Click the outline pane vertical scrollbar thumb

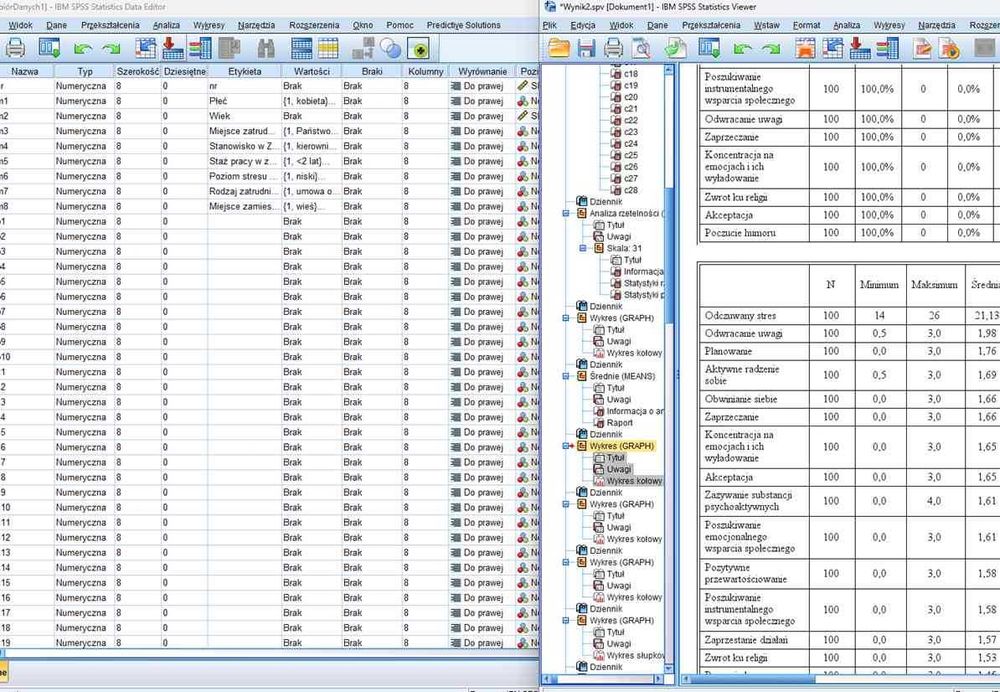(x=668, y=254)
